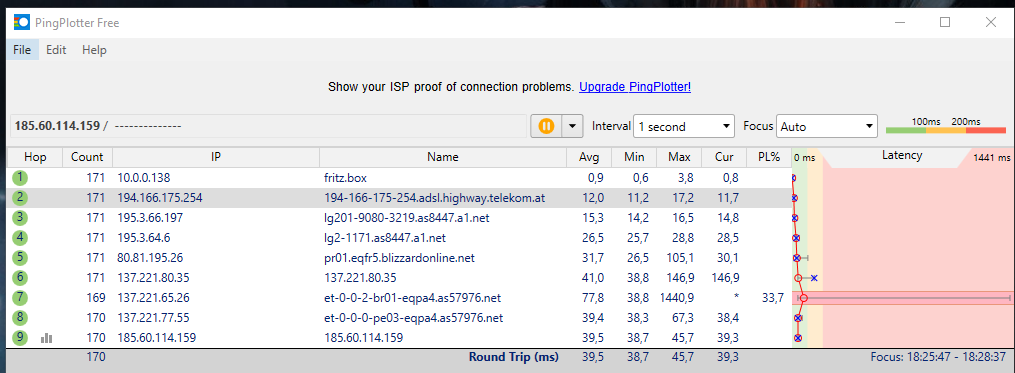
Task: Click IP address 80.81.195.26
Action: tap(150, 258)
